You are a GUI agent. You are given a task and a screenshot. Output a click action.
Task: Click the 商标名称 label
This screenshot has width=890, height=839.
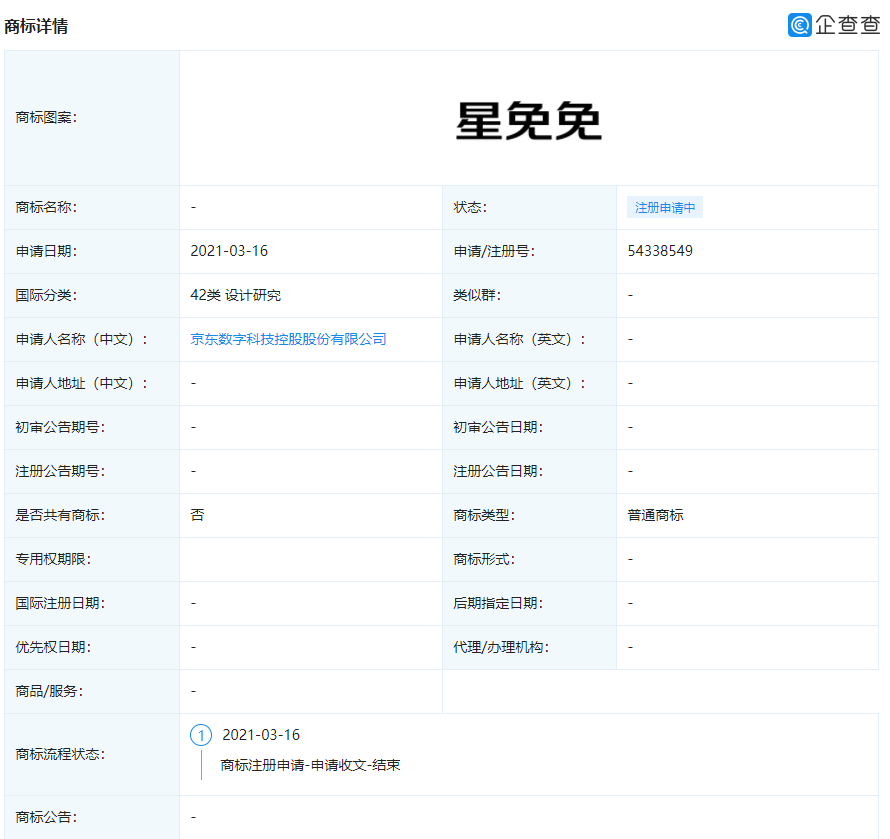[x=47, y=207]
